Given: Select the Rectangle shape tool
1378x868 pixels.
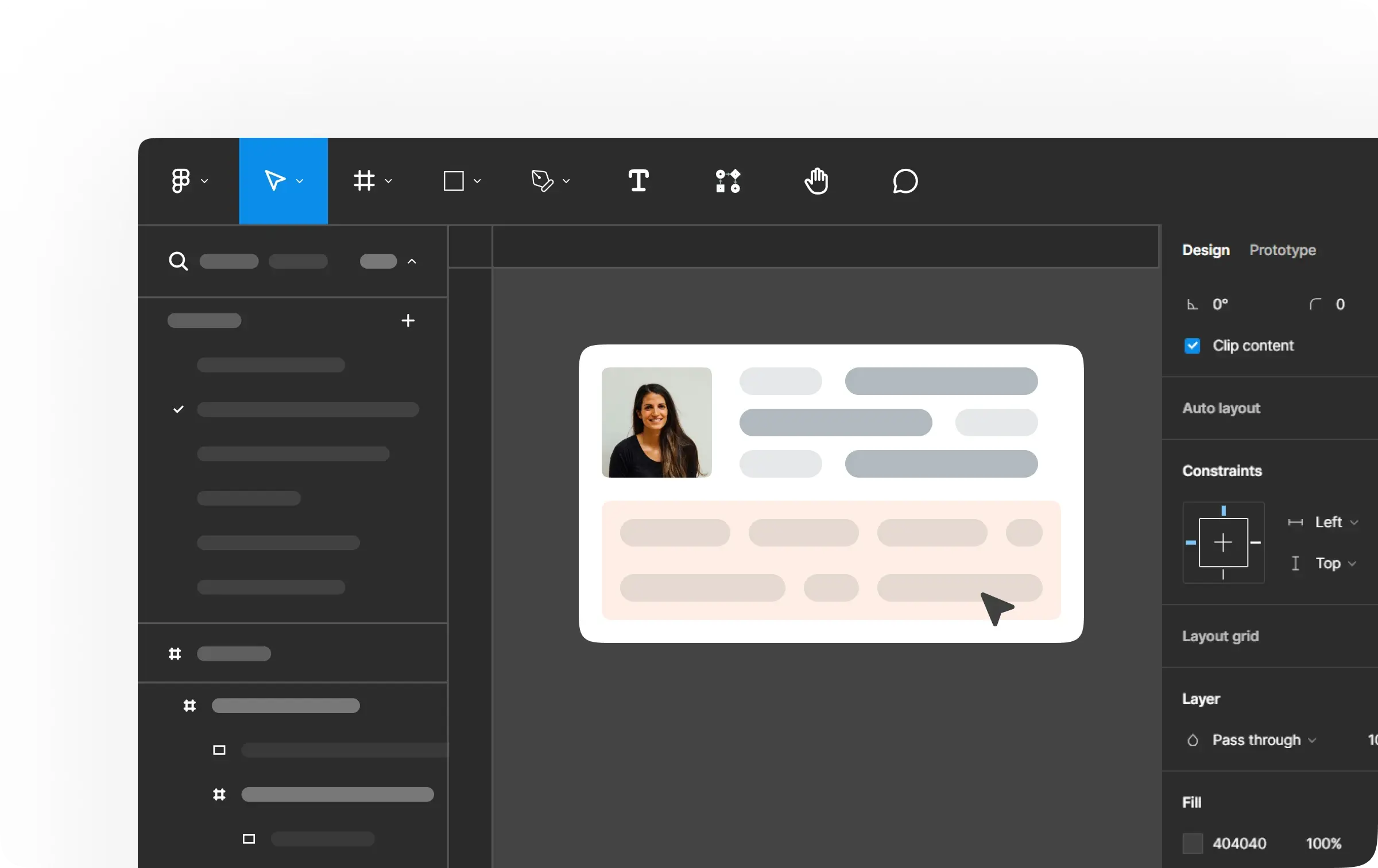Looking at the screenshot, I should (454, 181).
